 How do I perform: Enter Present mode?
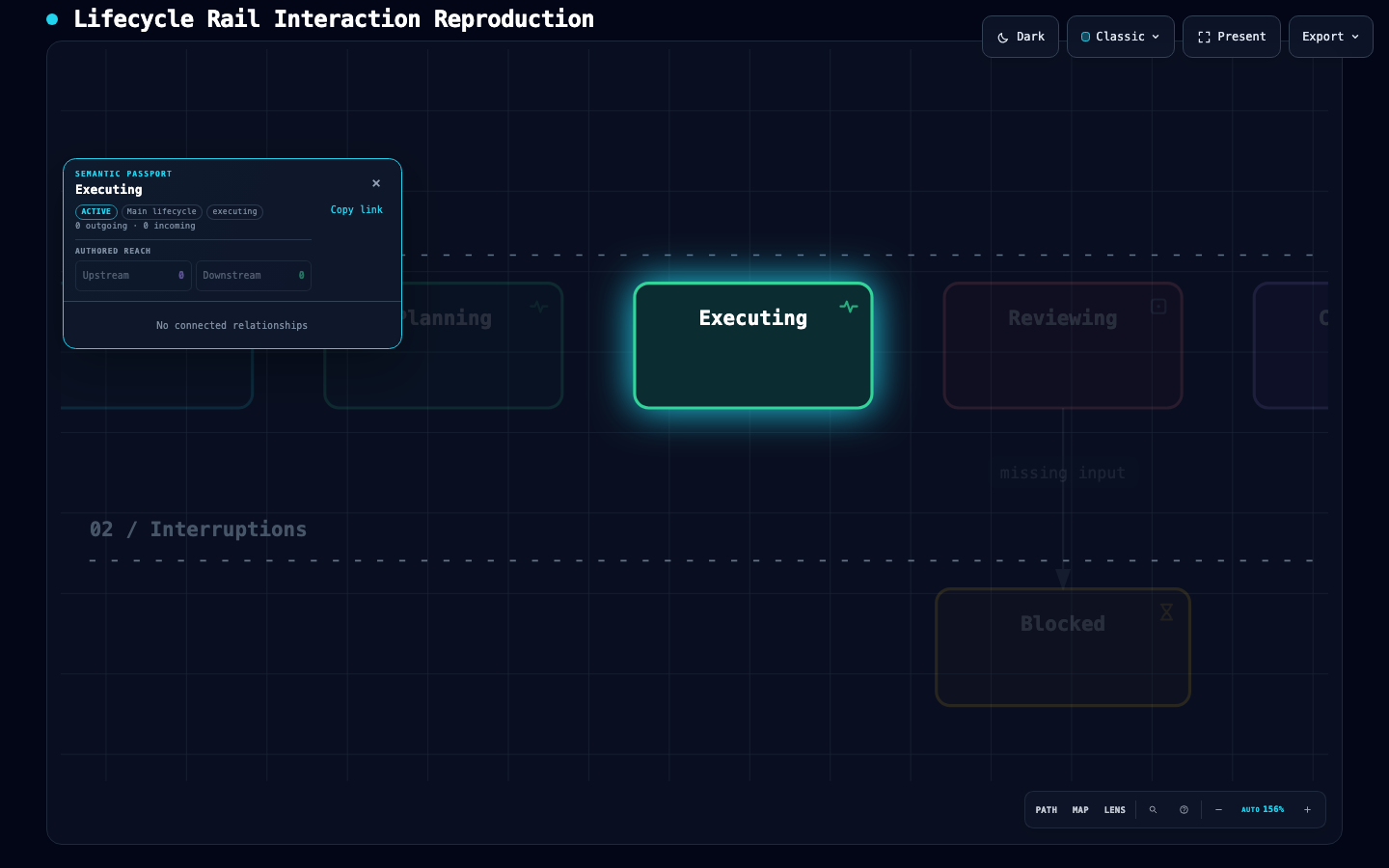[x=1231, y=37]
